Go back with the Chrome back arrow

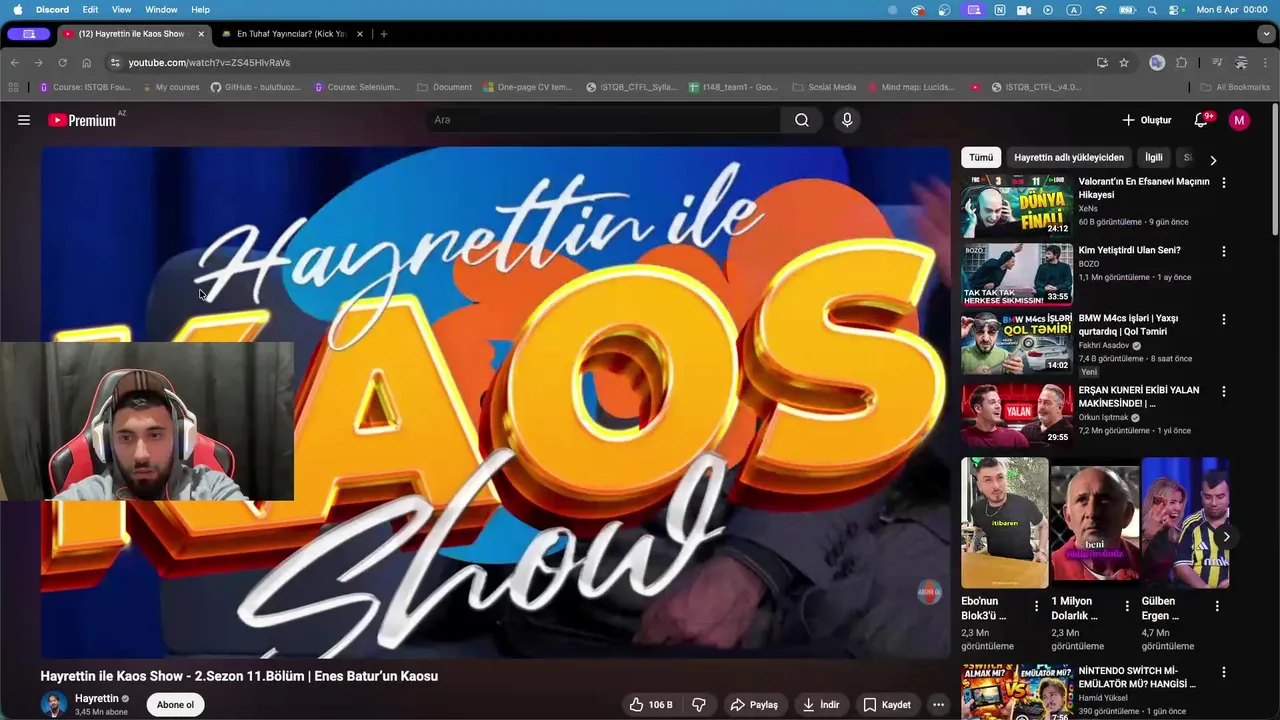coord(14,62)
